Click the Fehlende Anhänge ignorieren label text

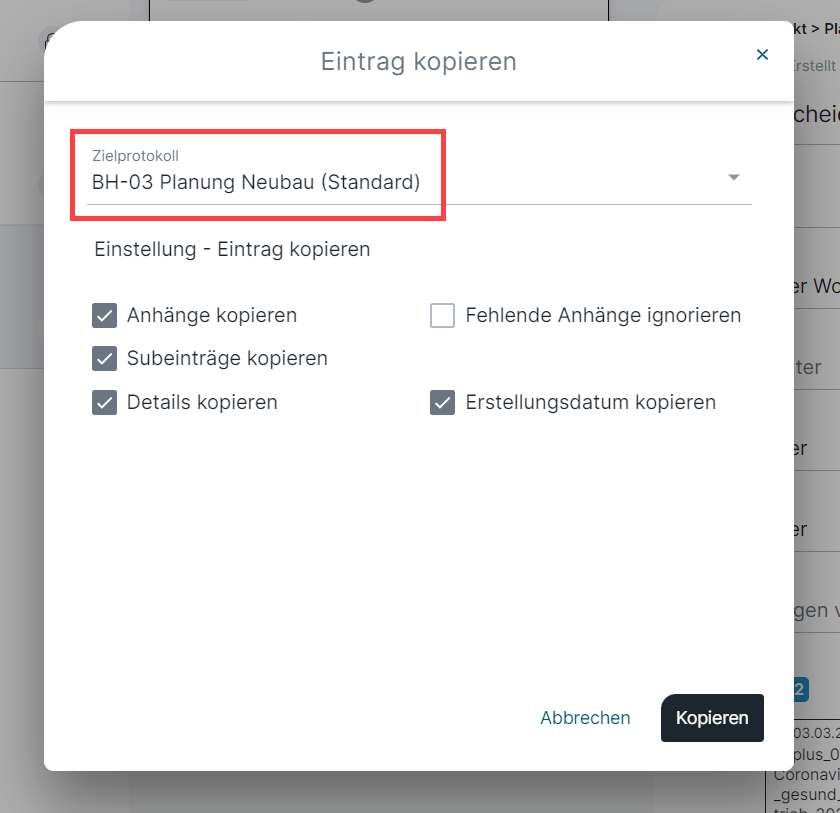click(603, 315)
